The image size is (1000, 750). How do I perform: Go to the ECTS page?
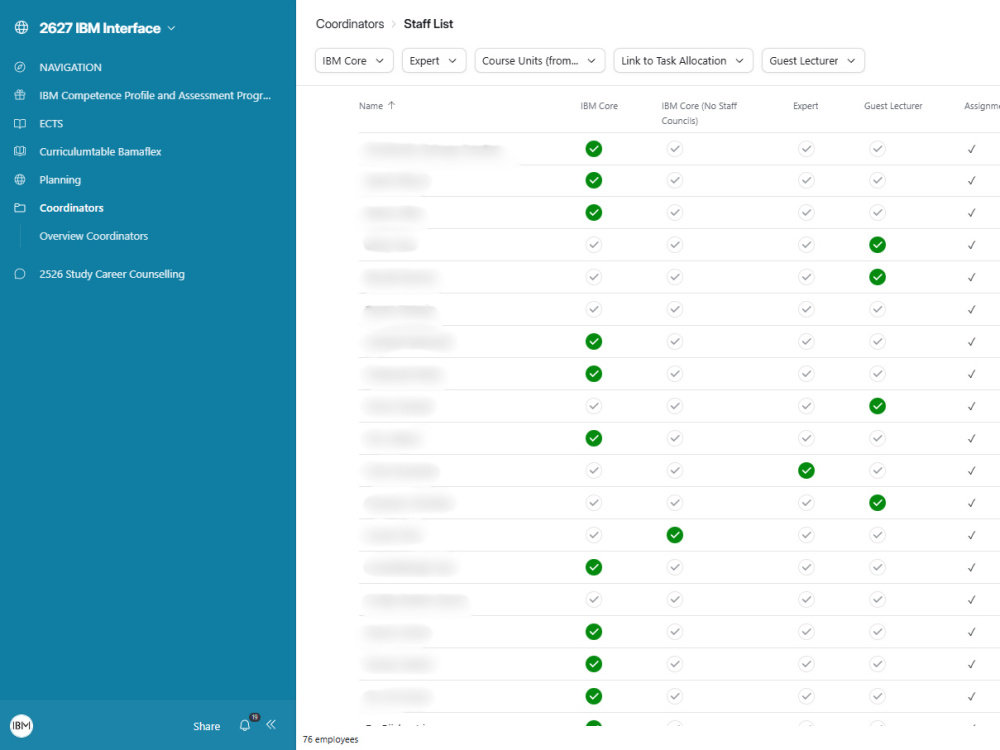pos(51,123)
